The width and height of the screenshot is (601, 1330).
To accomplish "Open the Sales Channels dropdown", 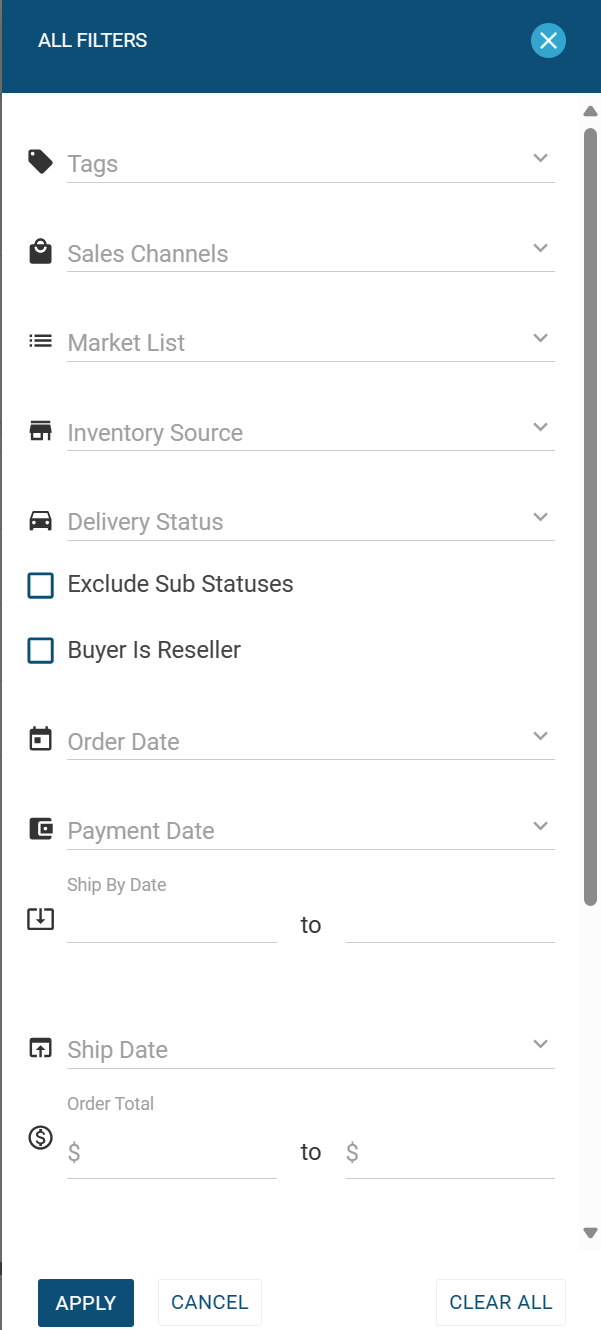I will (x=311, y=254).
